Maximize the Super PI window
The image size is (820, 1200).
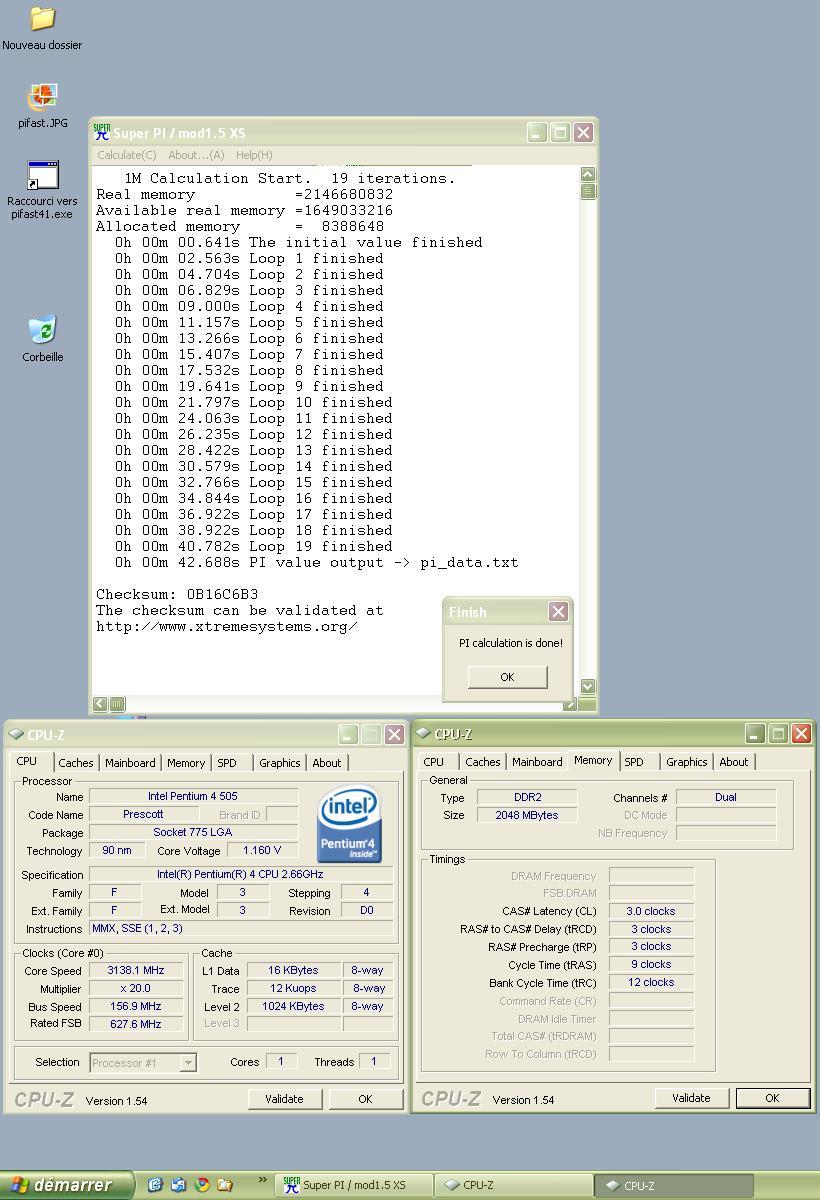[x=560, y=132]
